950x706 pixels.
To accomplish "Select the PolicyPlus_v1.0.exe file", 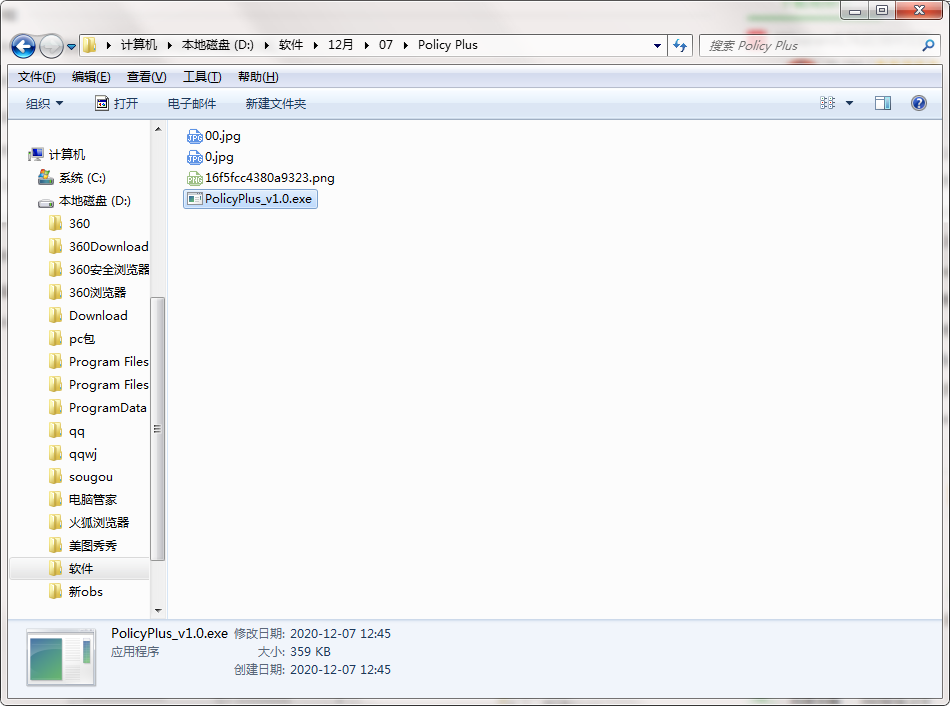I will click(250, 199).
